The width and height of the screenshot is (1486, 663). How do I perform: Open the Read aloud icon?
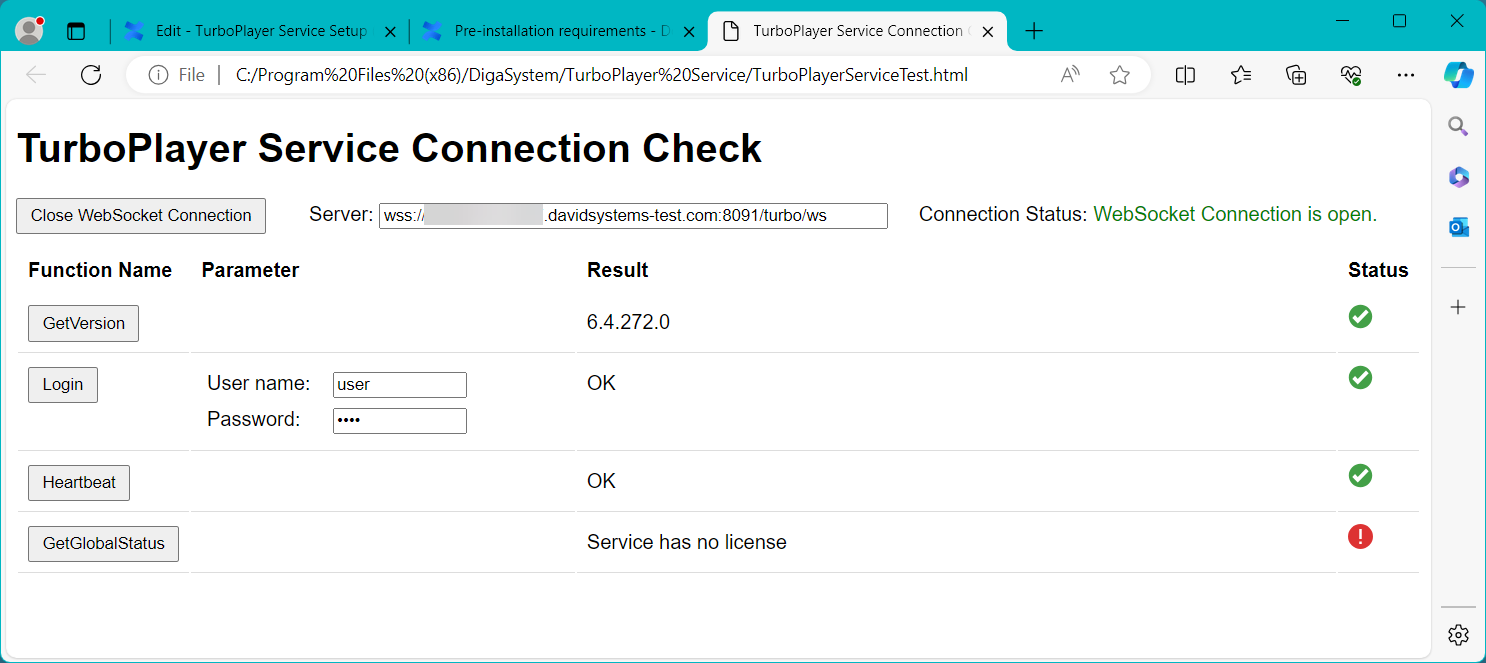click(1070, 75)
